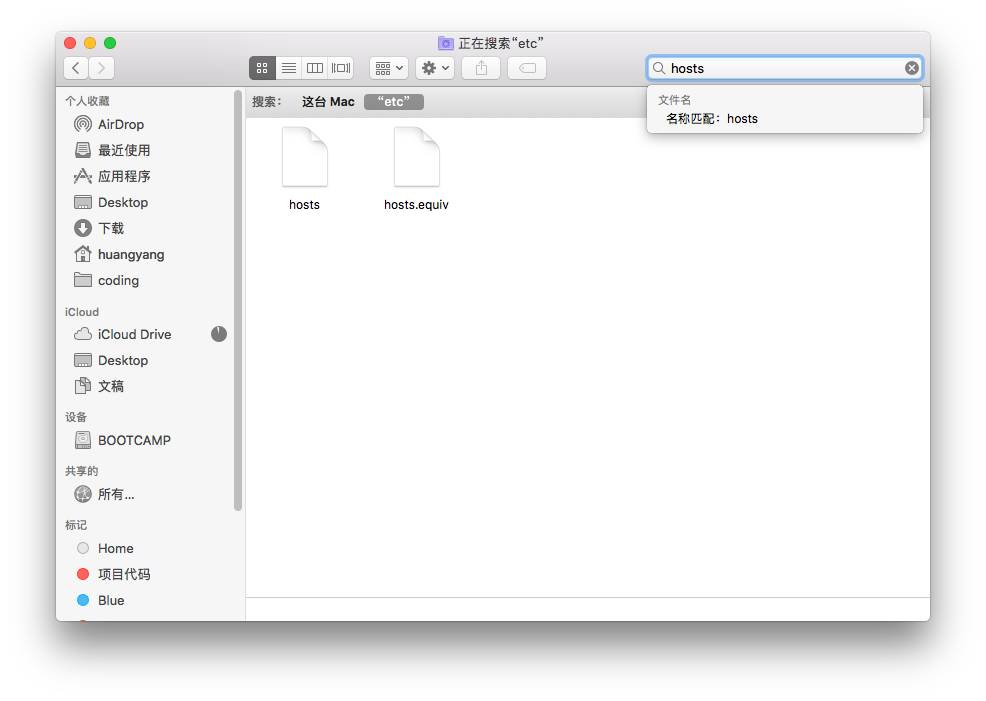Filter by red 项目代码 tag
Image resolution: width=986 pixels, height=701 pixels.
click(x=123, y=574)
